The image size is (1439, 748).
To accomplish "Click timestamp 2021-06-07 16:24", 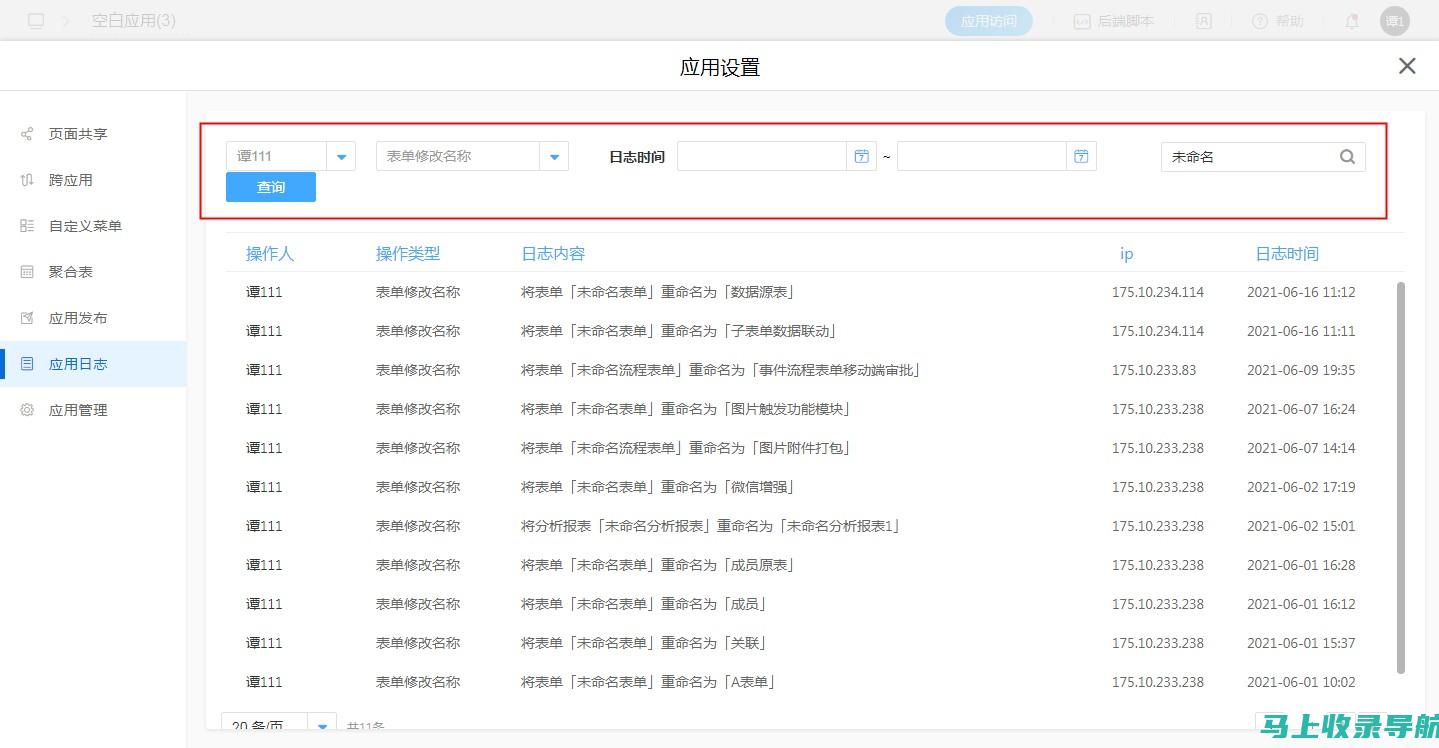I will [x=1301, y=409].
